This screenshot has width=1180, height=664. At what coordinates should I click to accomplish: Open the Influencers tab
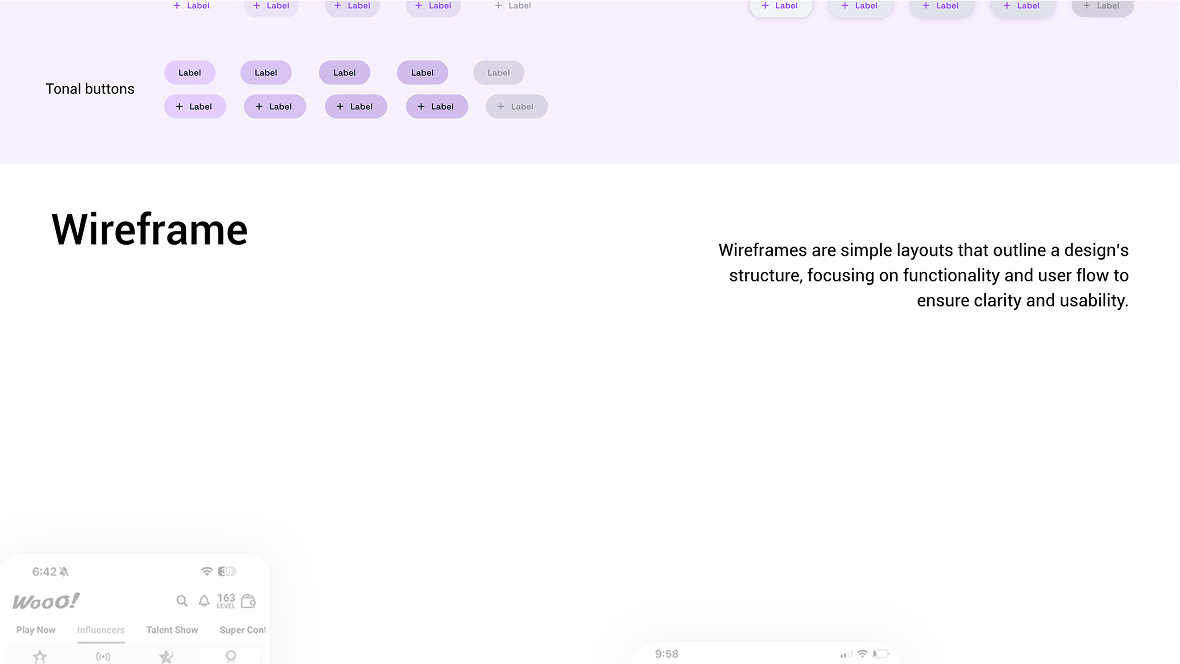coord(101,630)
